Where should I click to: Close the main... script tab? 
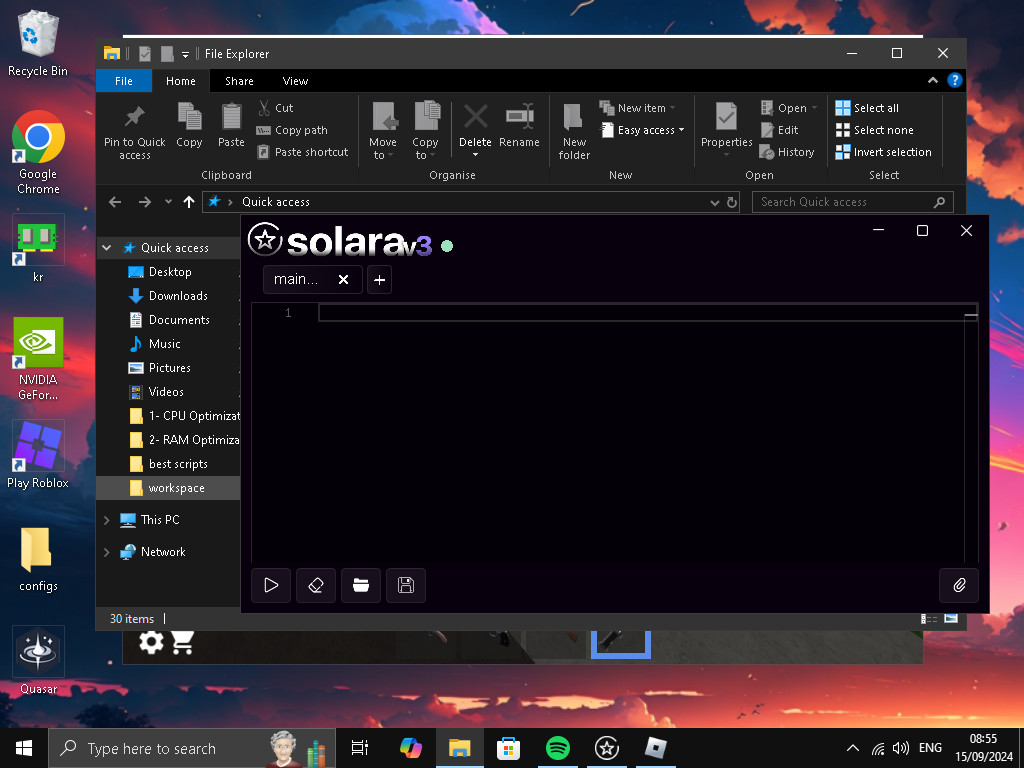344,280
